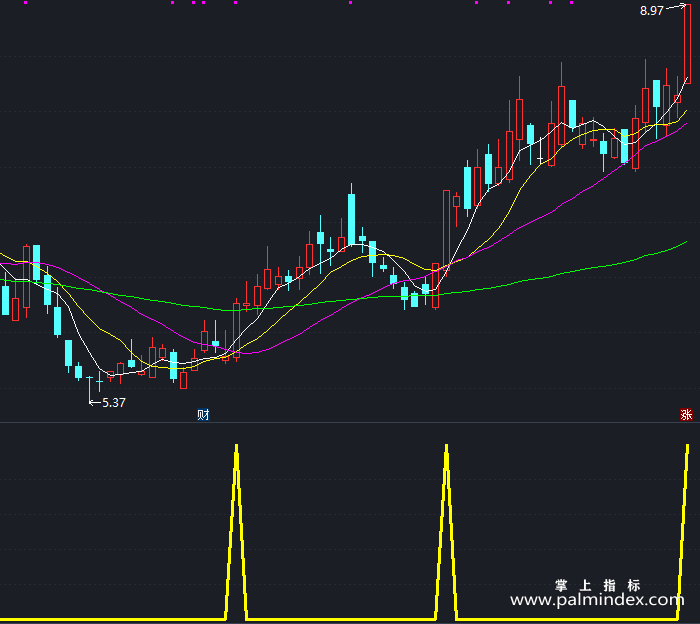700x624 pixels.
Task: Click the tall red candlestick reaching 8.97
Action: coord(687,44)
